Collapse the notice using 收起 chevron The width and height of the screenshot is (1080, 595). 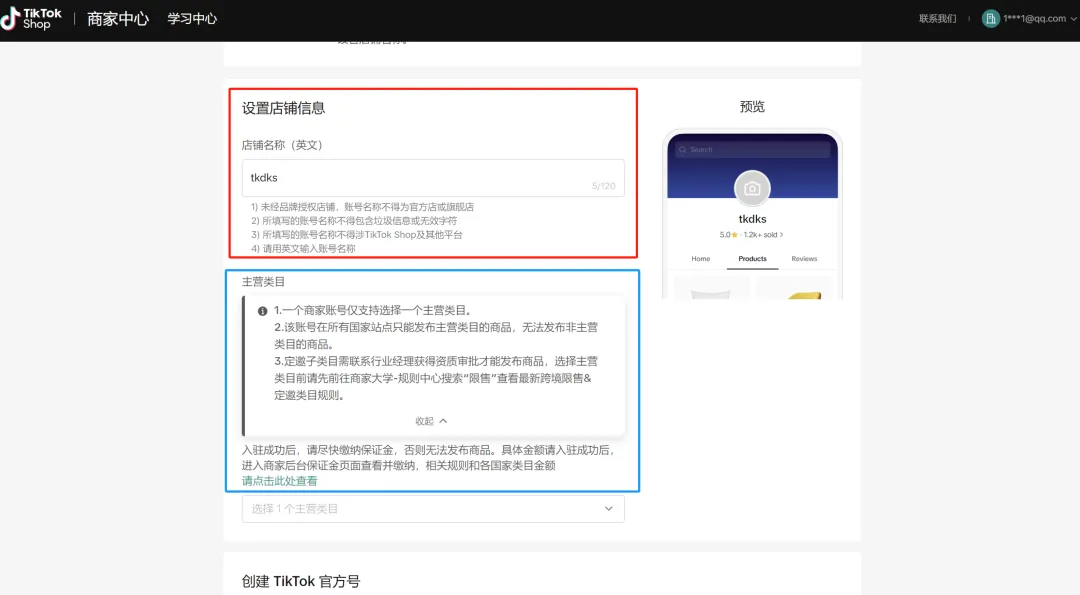pyautogui.click(x=430, y=421)
